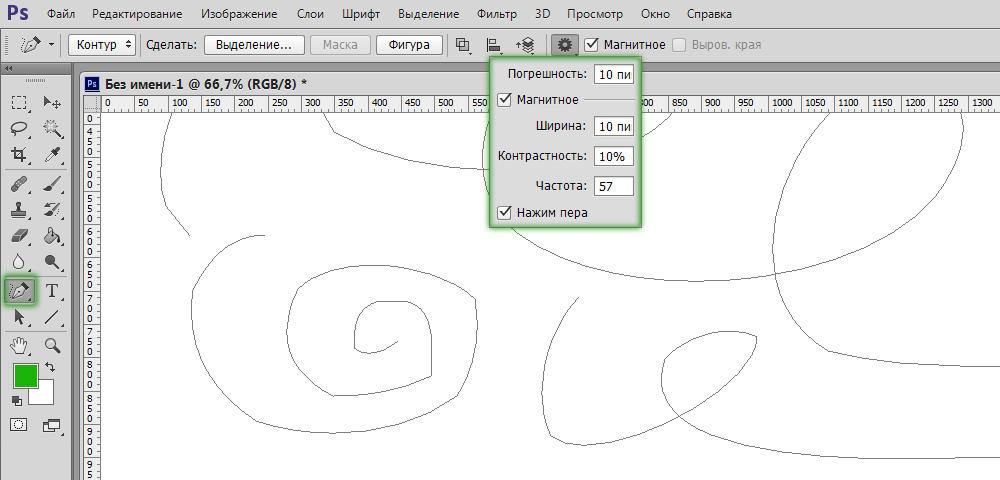Open the Окно menu
The image size is (1000, 480).
coord(655,13)
